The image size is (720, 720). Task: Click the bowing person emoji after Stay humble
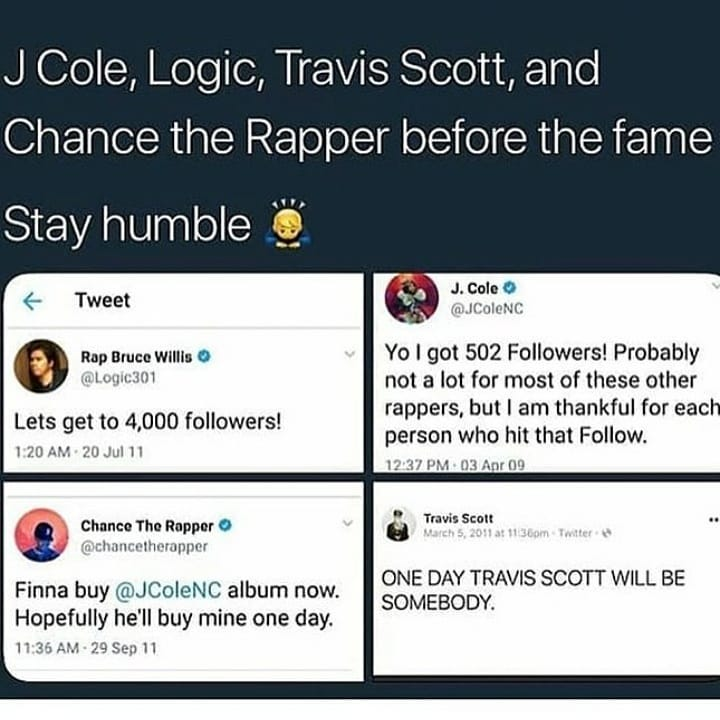289,225
